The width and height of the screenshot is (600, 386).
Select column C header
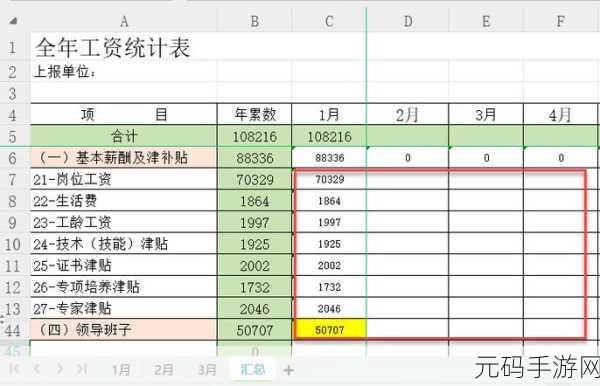coord(329,21)
